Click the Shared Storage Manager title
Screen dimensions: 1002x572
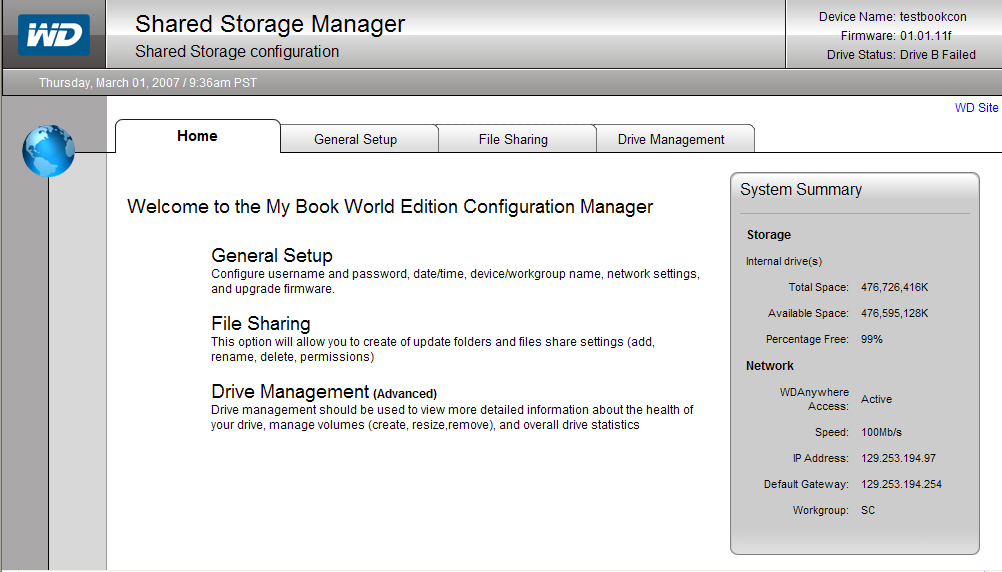tap(270, 24)
